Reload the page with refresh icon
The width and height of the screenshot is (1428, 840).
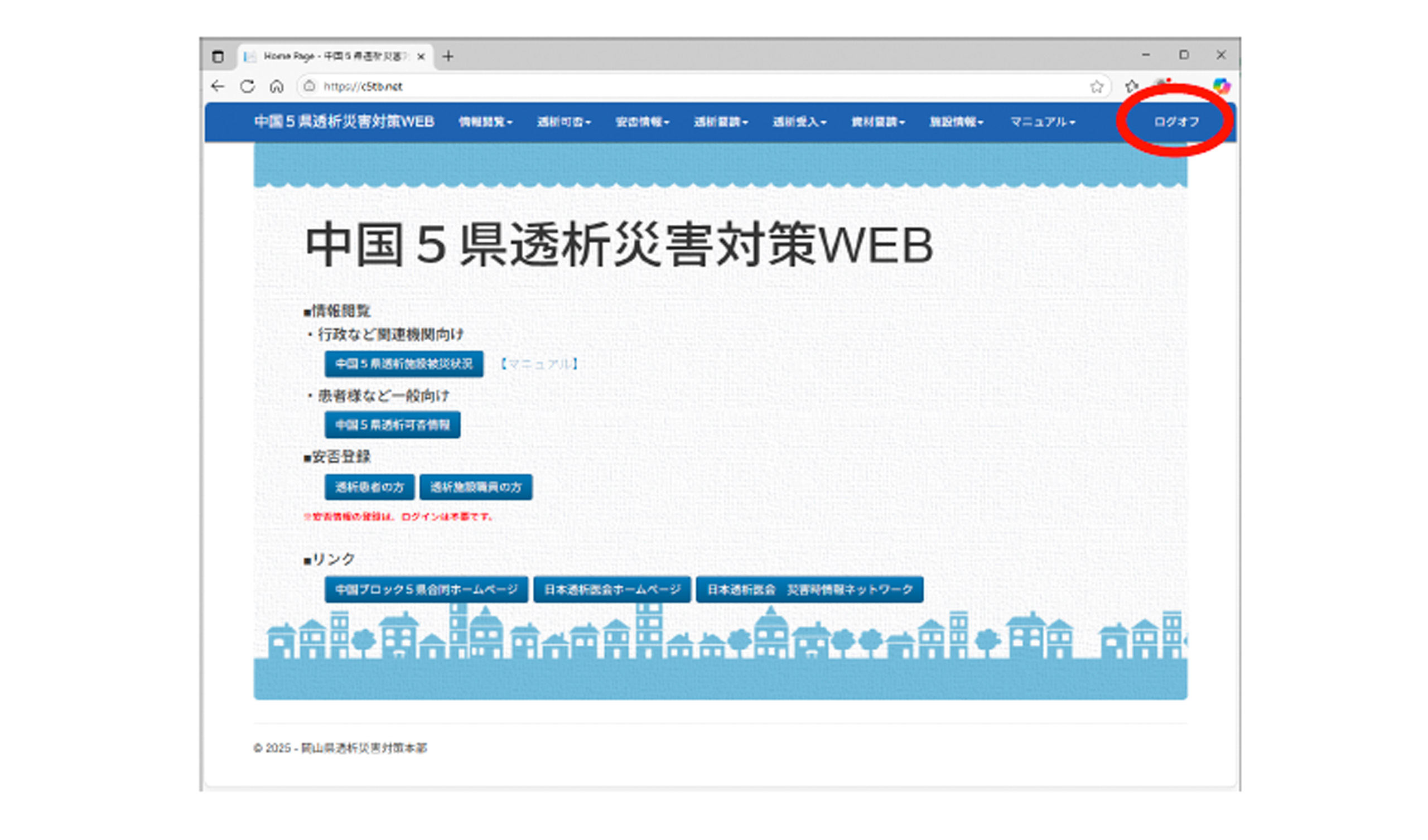247,86
